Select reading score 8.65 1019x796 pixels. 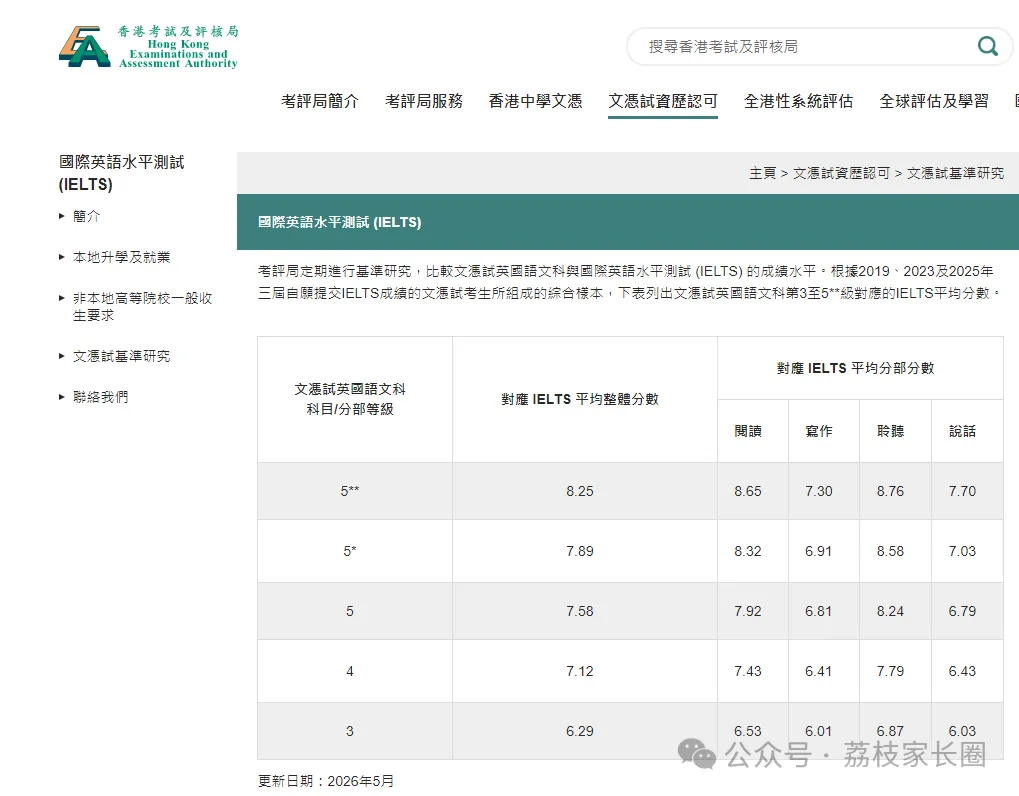coord(748,491)
